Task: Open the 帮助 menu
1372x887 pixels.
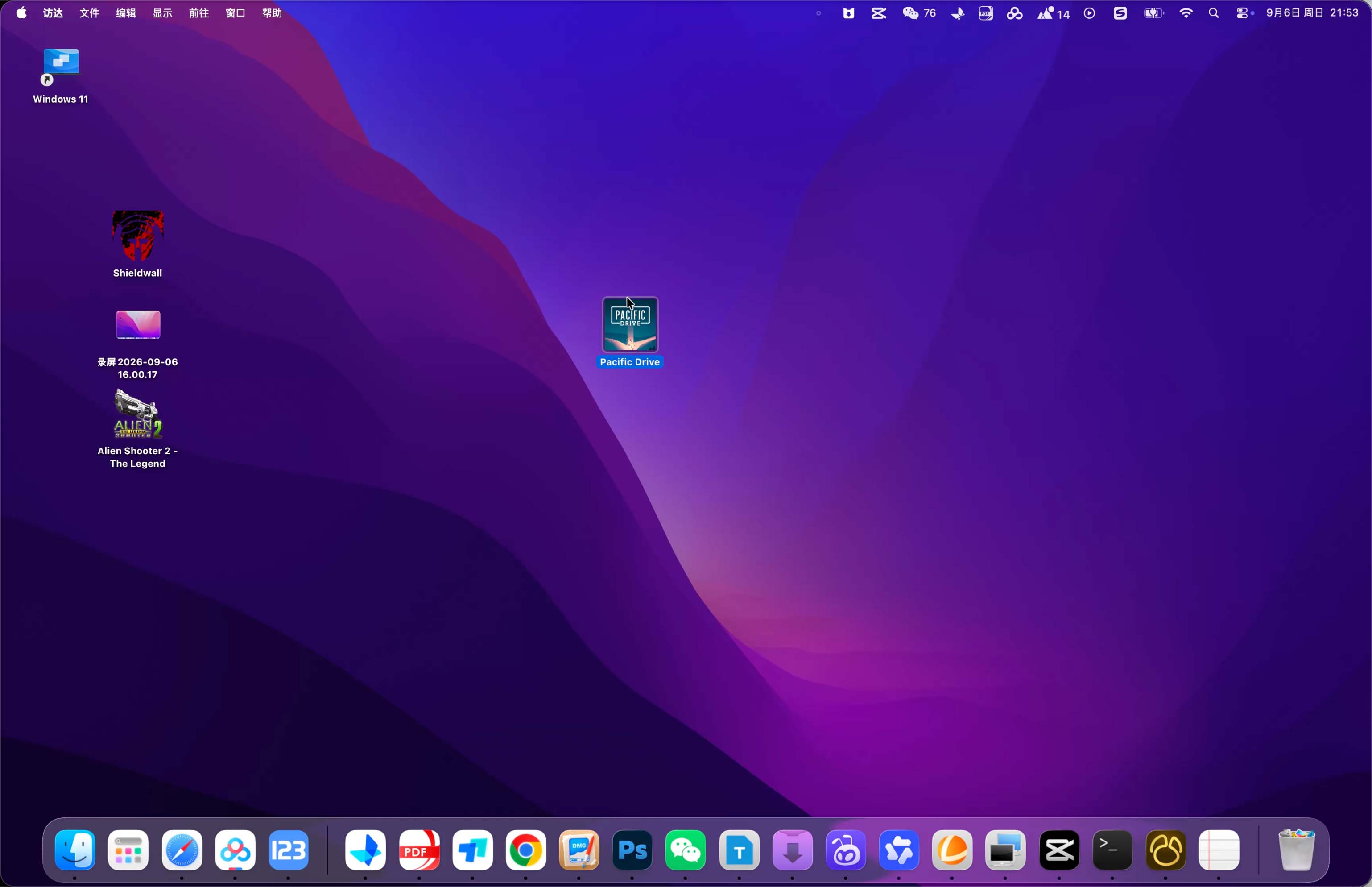Action: tap(273, 12)
